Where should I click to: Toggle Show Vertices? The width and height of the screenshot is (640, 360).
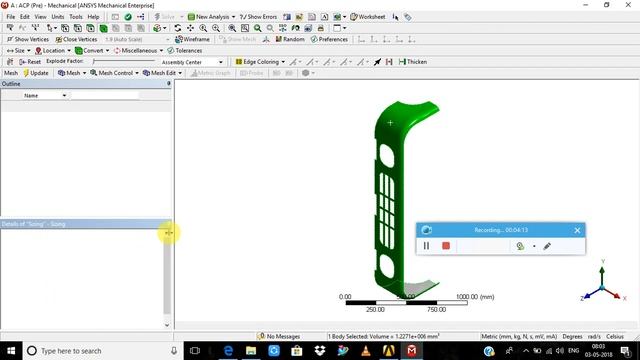coord(28,39)
